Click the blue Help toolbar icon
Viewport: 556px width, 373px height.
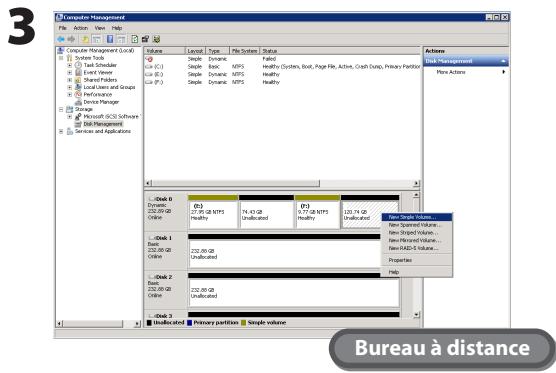[110, 39]
